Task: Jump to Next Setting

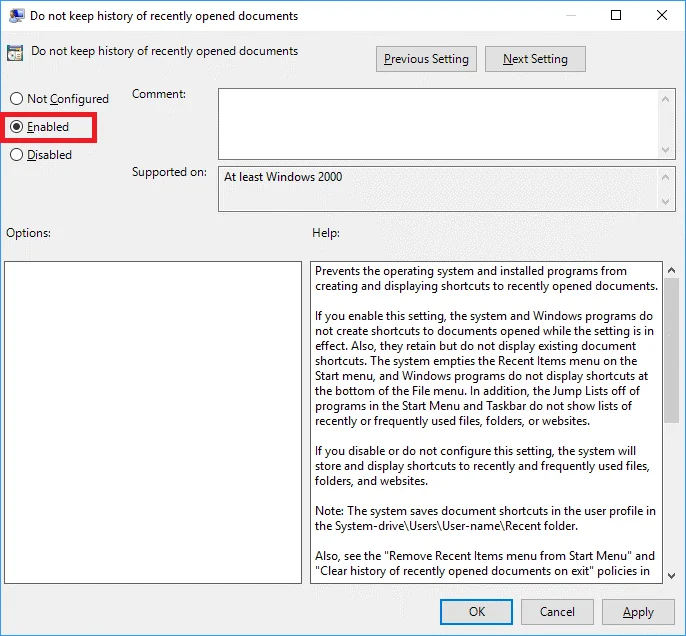Action: [535, 59]
